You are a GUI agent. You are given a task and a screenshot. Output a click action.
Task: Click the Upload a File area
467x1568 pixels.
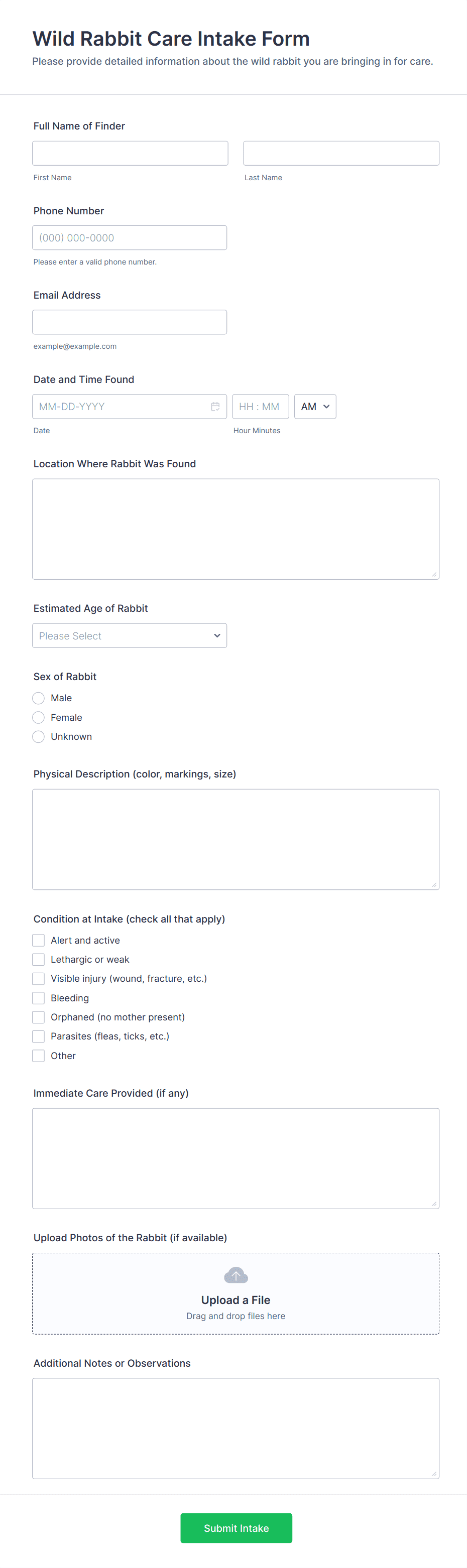pos(236,1293)
